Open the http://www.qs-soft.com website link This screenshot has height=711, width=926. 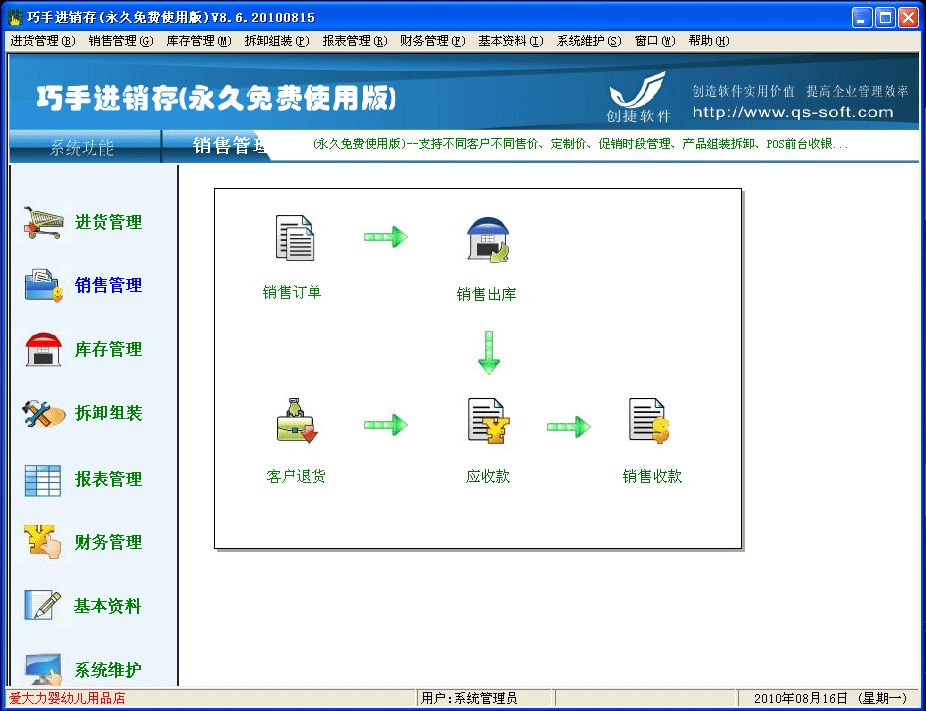pyautogui.click(x=793, y=112)
